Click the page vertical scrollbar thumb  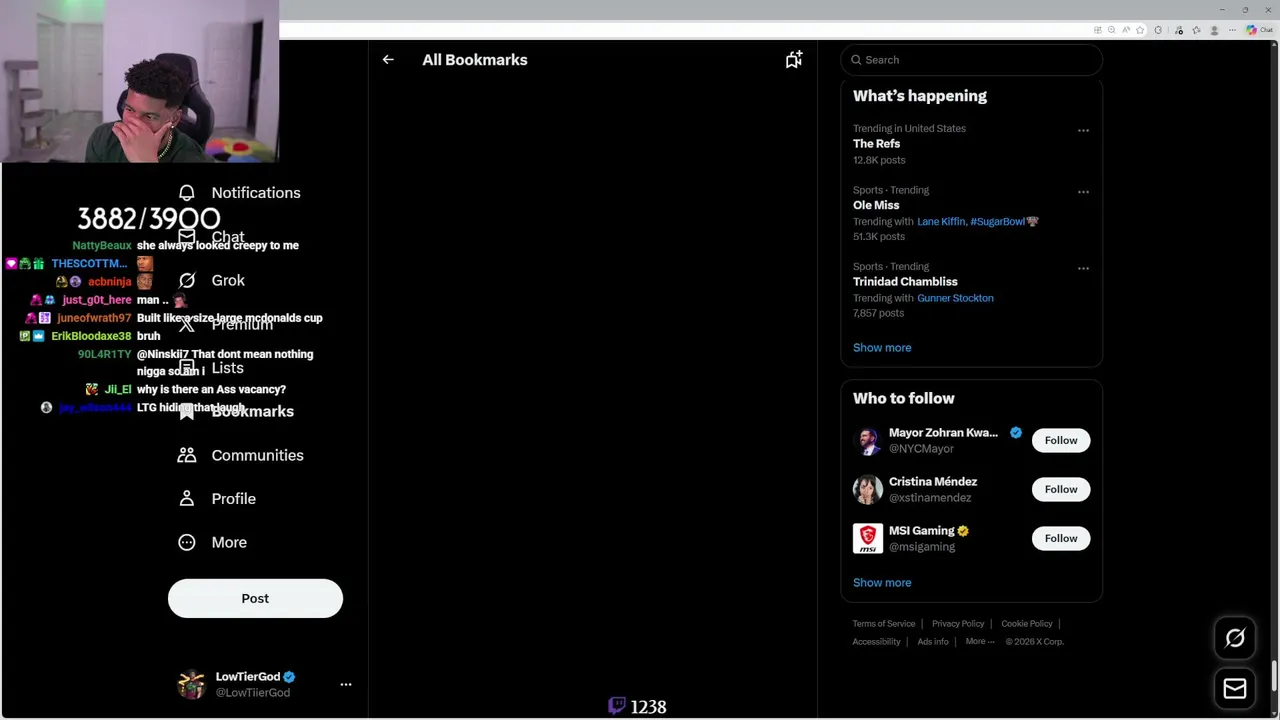(1274, 675)
